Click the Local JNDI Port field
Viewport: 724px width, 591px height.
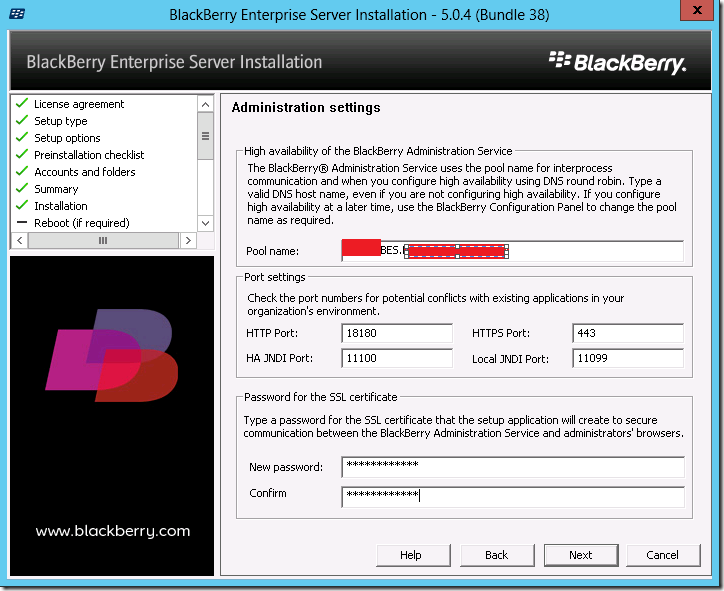point(627,358)
